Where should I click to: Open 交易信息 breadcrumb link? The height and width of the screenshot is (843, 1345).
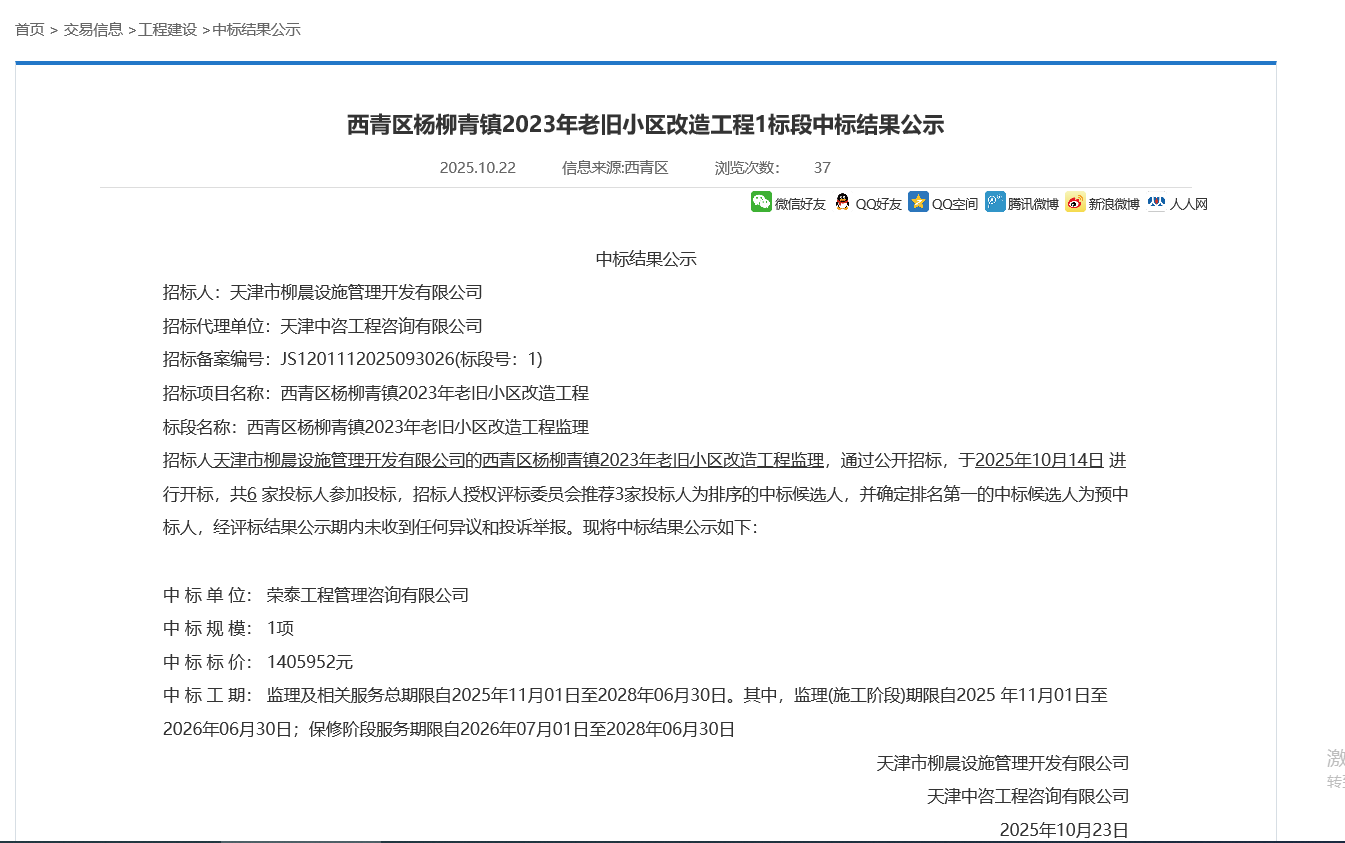[x=93, y=30]
